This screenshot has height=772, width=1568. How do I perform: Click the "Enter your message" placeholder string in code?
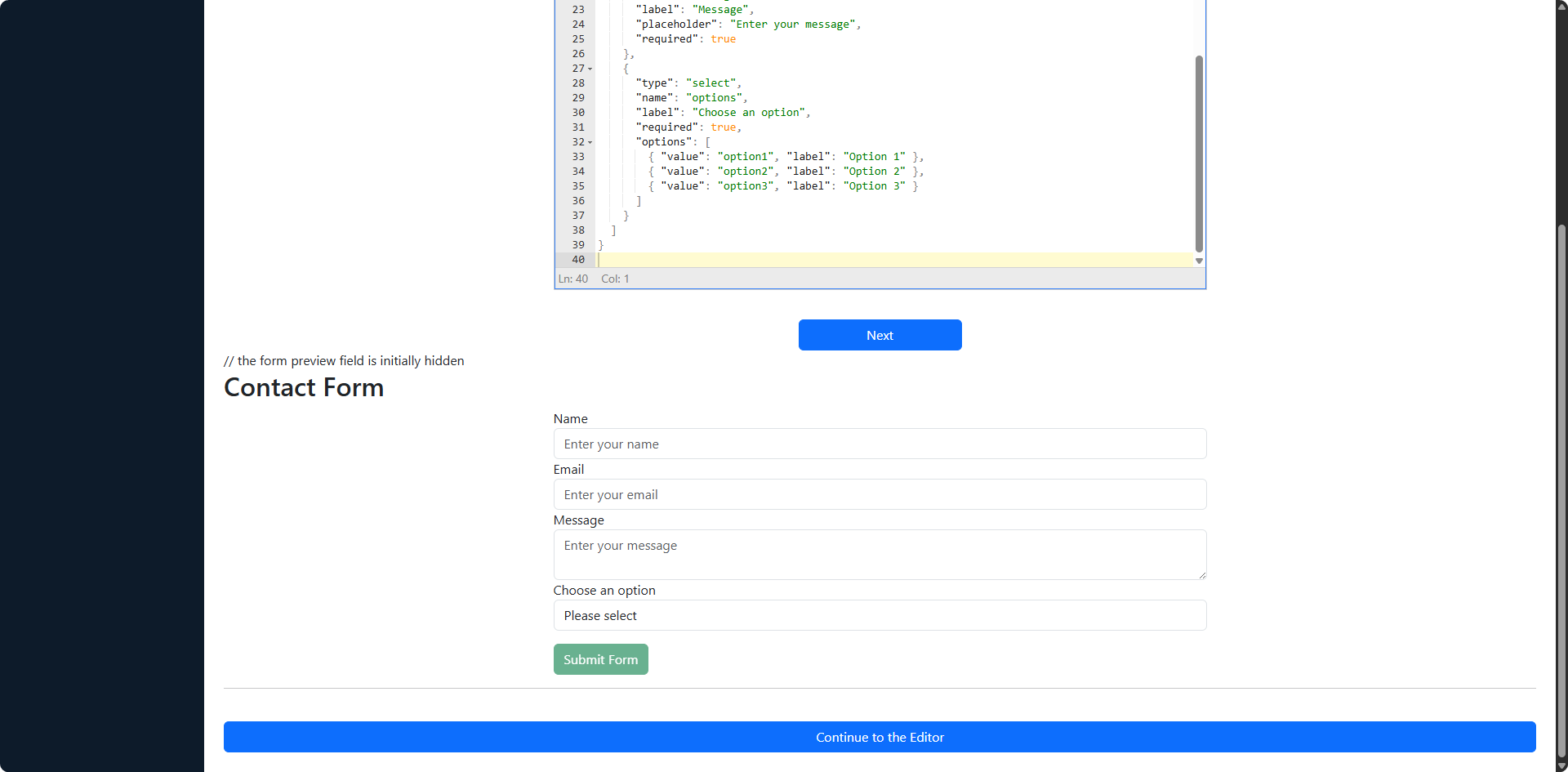[792, 25]
